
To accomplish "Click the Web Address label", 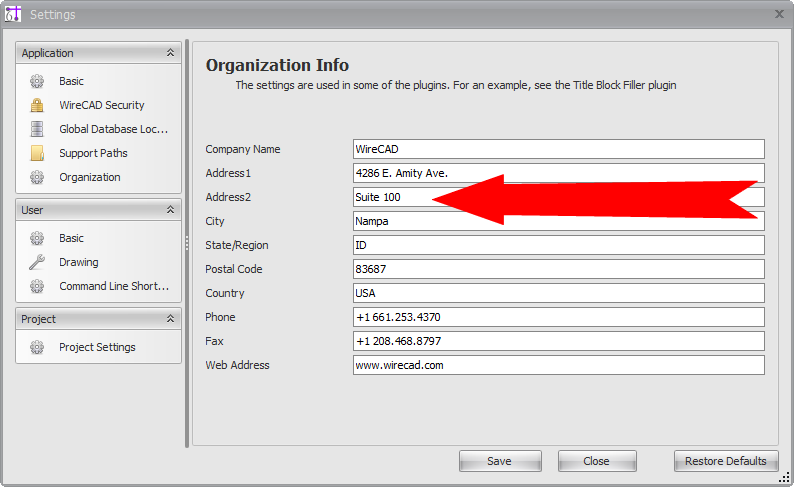I will click(237, 365).
